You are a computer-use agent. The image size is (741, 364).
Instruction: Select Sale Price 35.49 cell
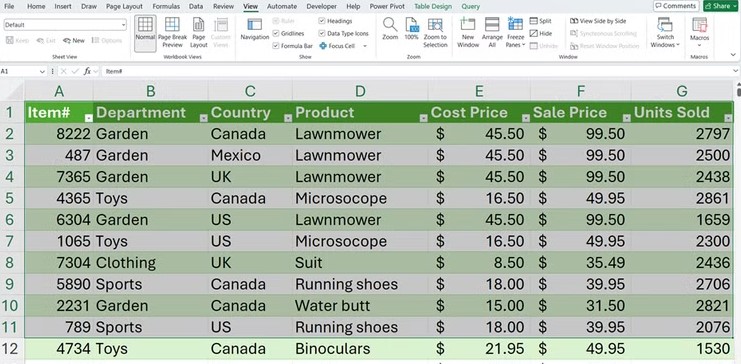(x=581, y=263)
